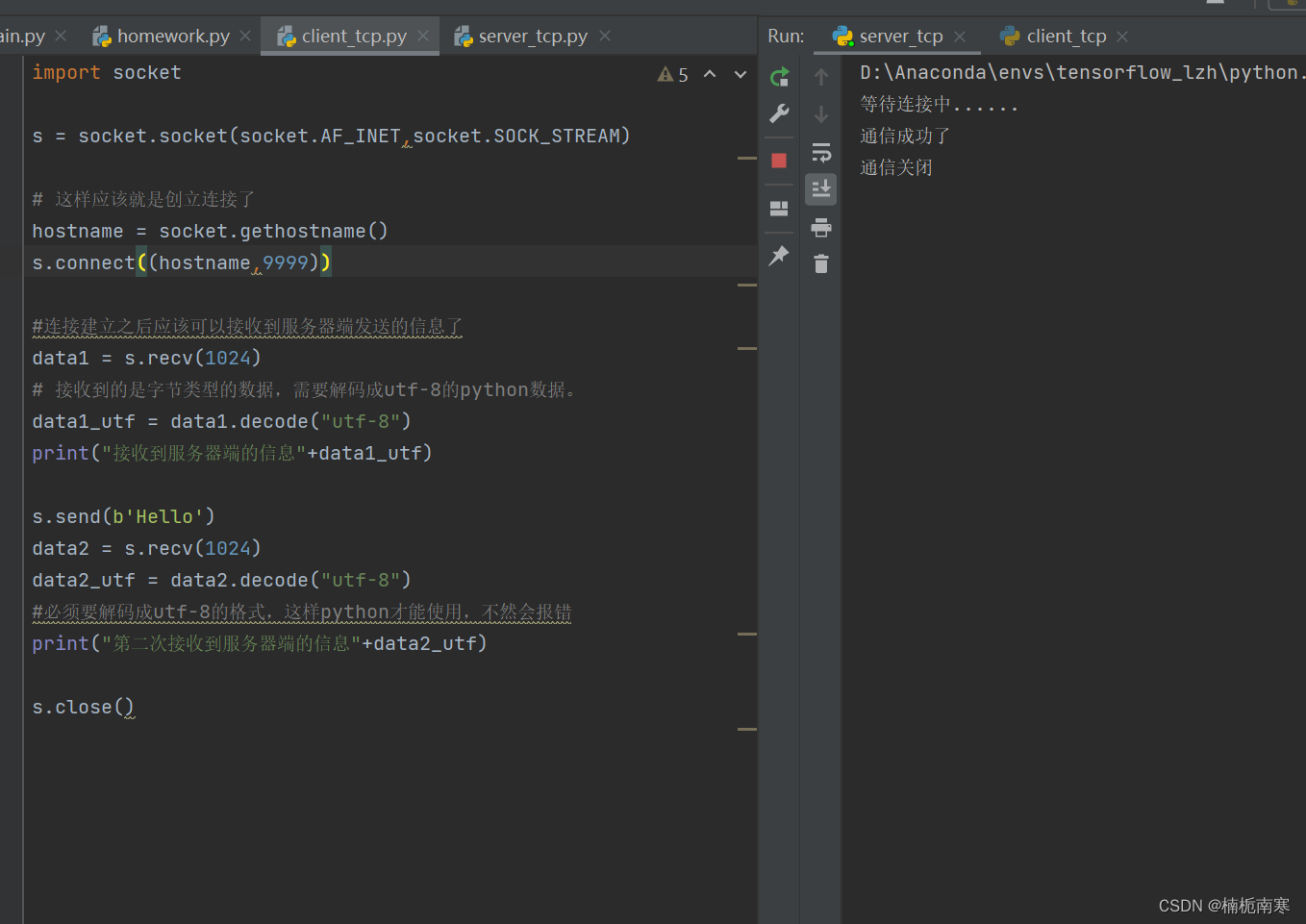The image size is (1306, 924).
Task: Restore layout icon in Run panel
Action: tap(780, 208)
